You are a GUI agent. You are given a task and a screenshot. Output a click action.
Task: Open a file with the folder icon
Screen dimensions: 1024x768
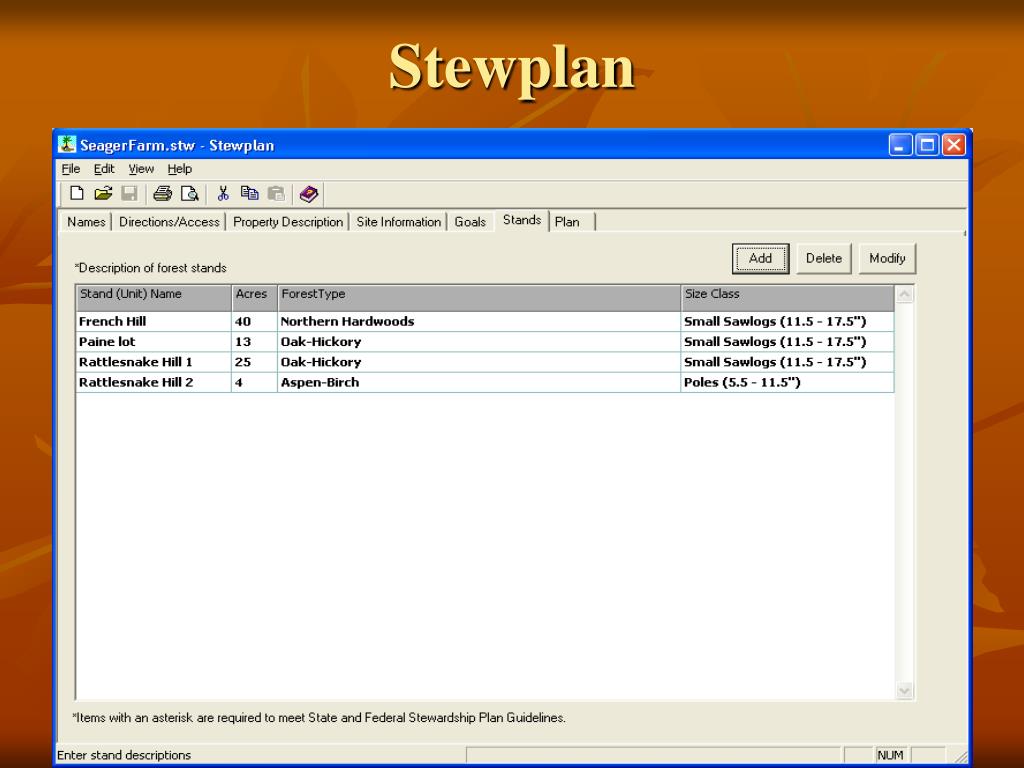(x=103, y=193)
